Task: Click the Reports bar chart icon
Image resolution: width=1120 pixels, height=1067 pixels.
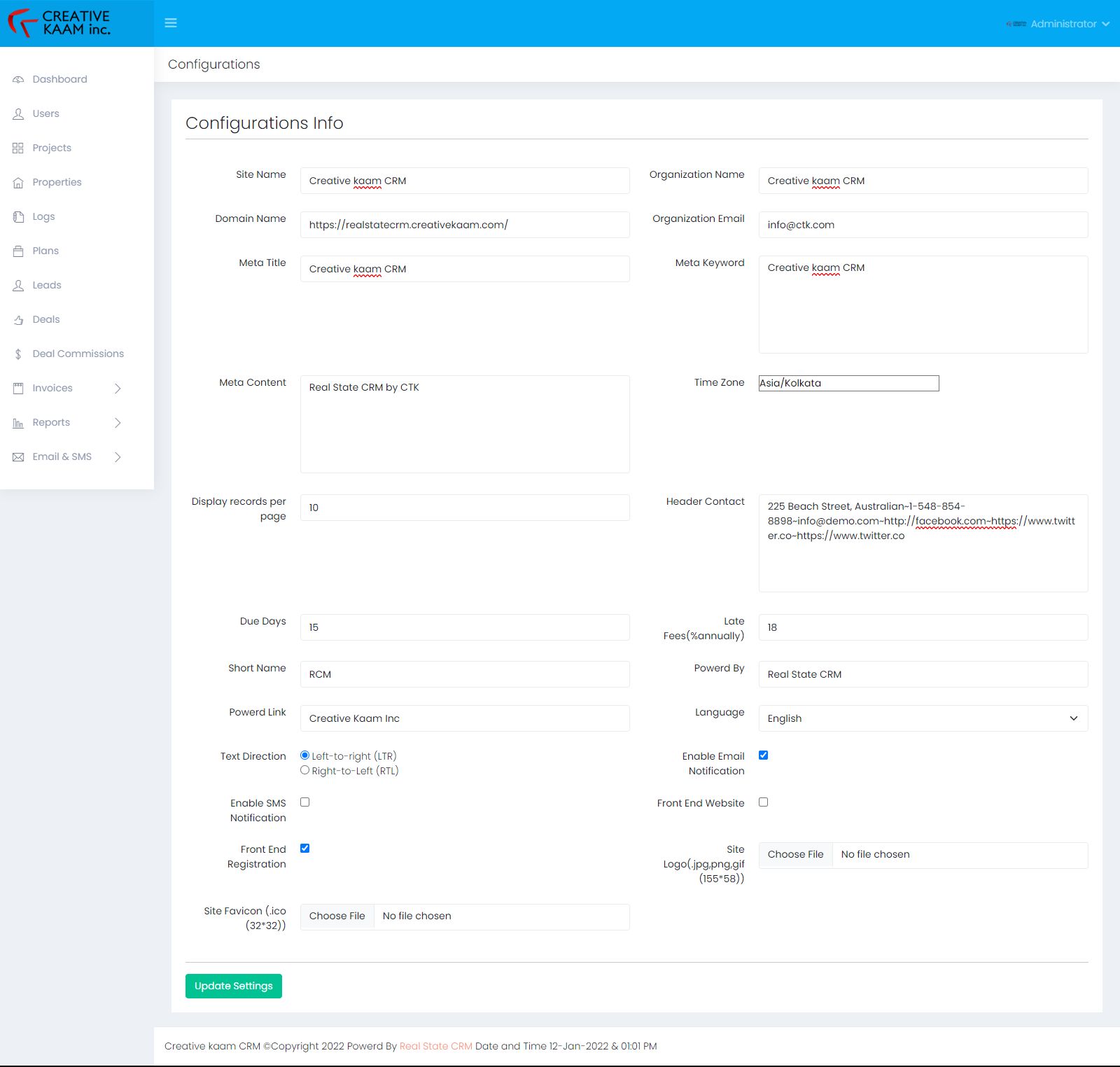Action: coord(18,423)
